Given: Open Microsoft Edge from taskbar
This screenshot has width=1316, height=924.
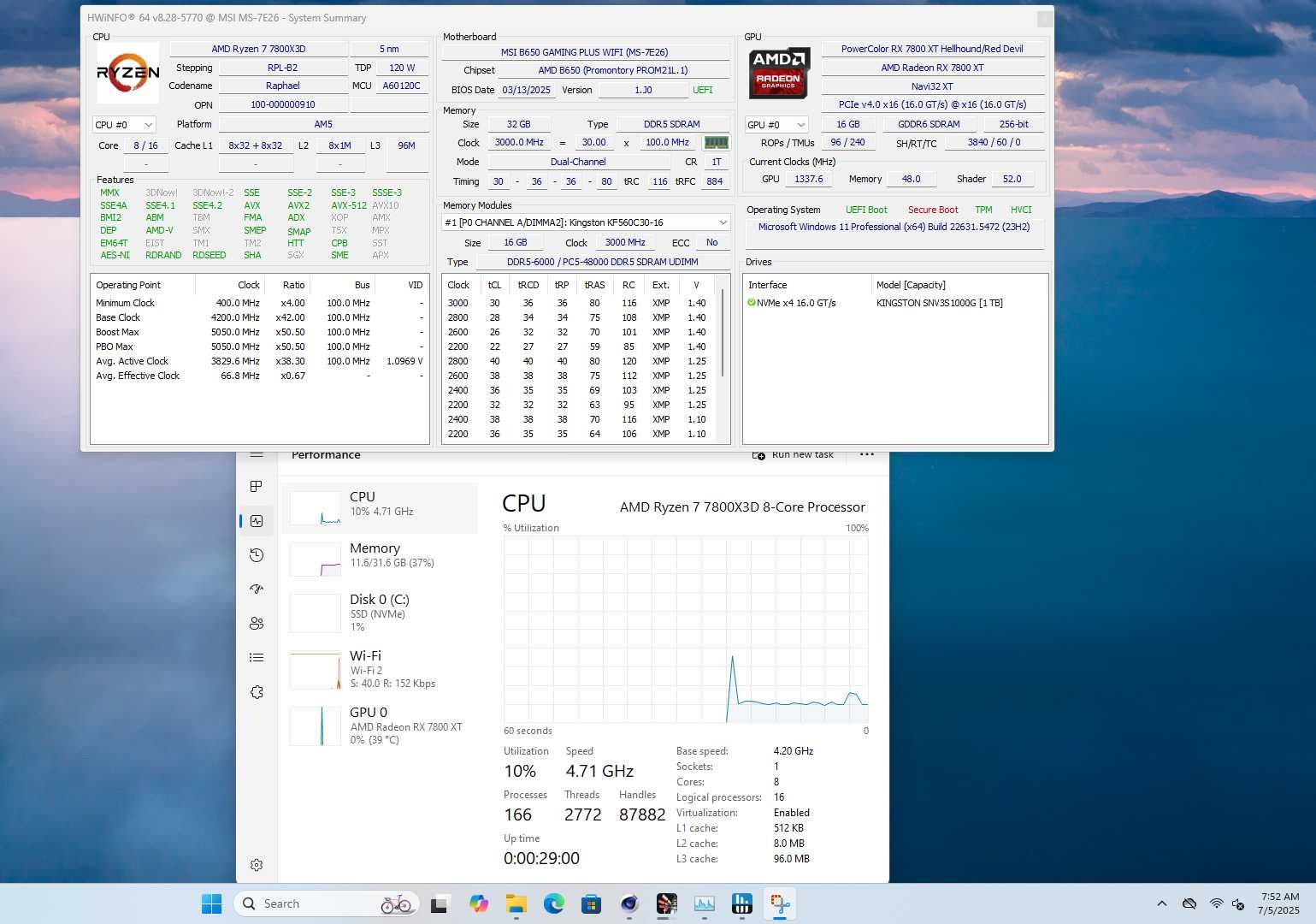Looking at the screenshot, I should [x=553, y=903].
